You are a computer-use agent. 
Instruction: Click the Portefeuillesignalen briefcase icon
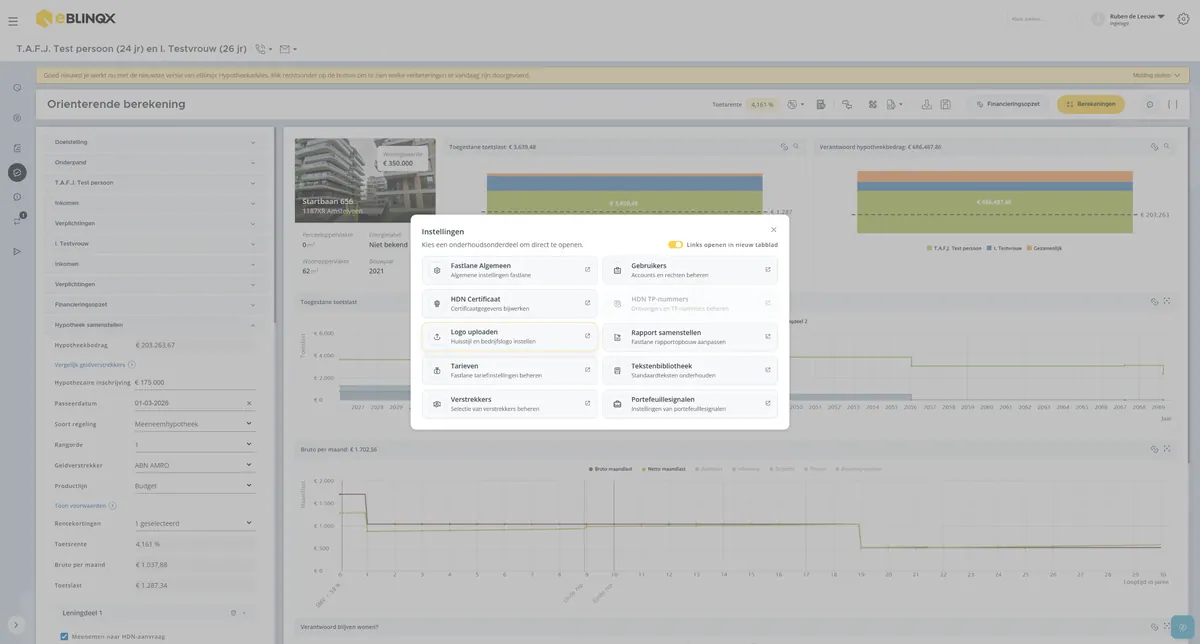617,404
